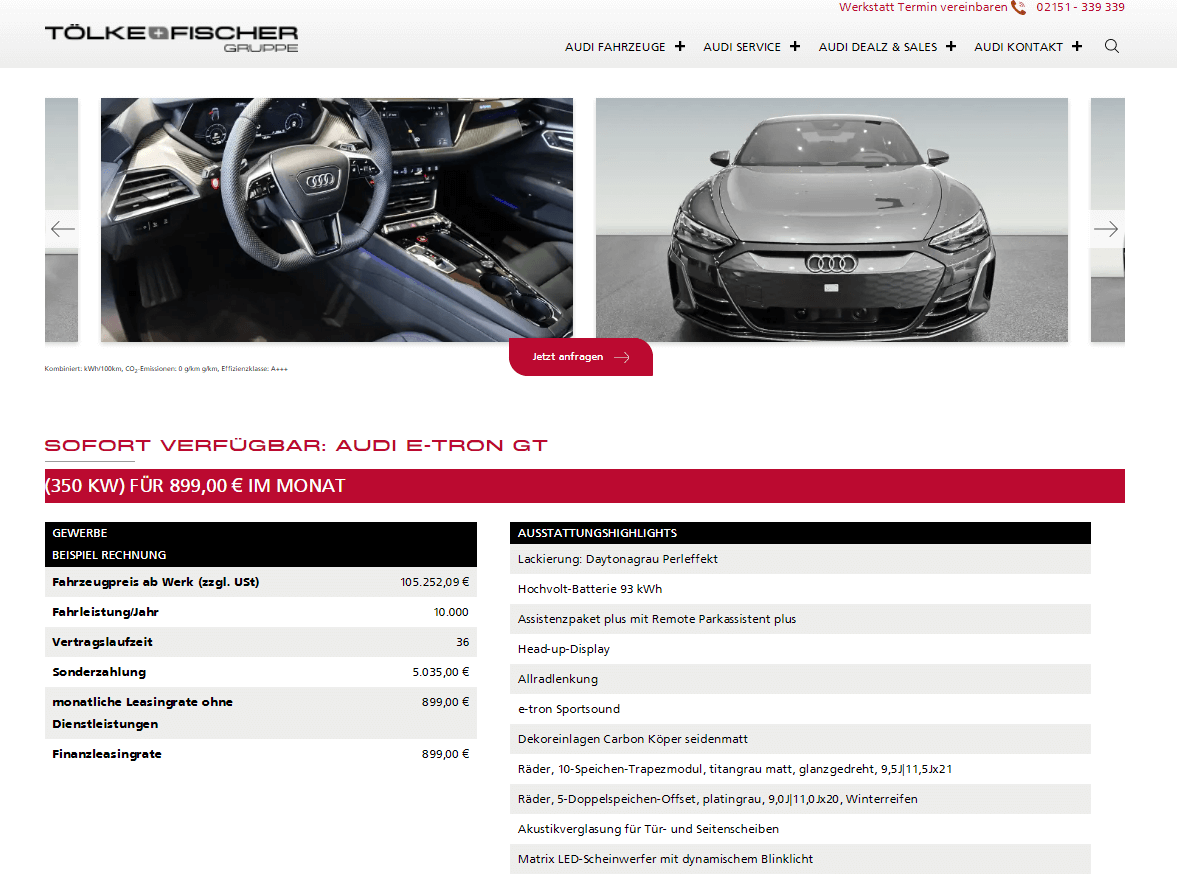Open the AUDI SERVICE menu
This screenshot has width=1177, height=876.
pyautogui.click(x=742, y=47)
